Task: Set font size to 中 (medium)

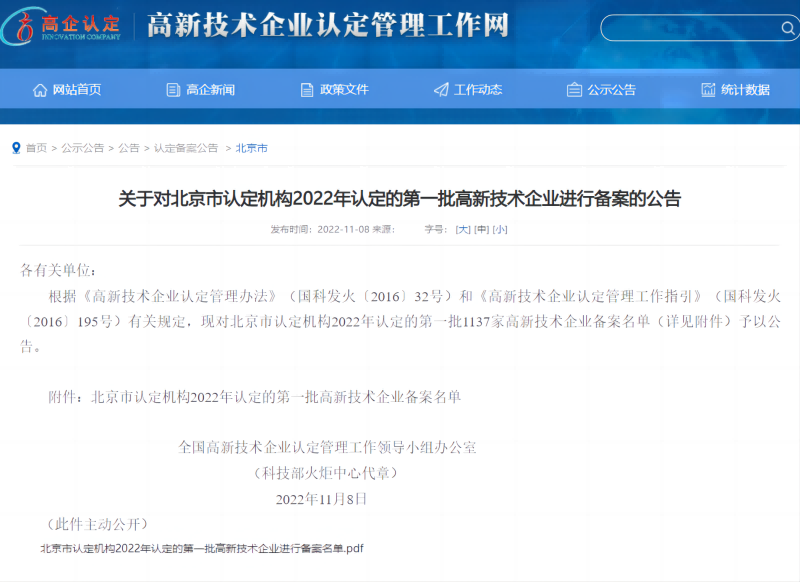Action: 481,229
